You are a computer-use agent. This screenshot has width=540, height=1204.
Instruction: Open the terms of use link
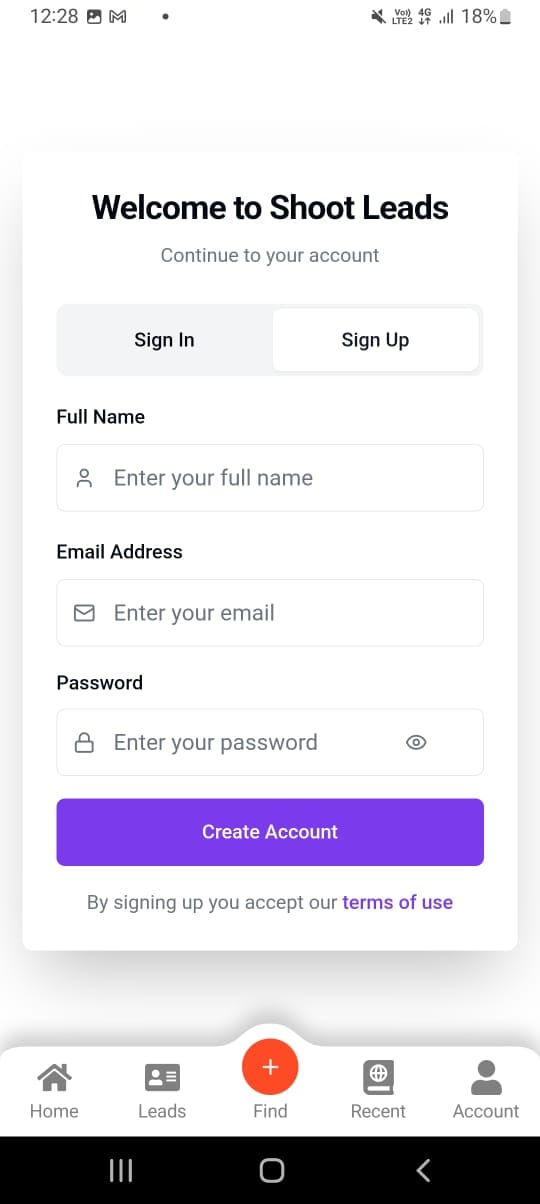point(397,902)
